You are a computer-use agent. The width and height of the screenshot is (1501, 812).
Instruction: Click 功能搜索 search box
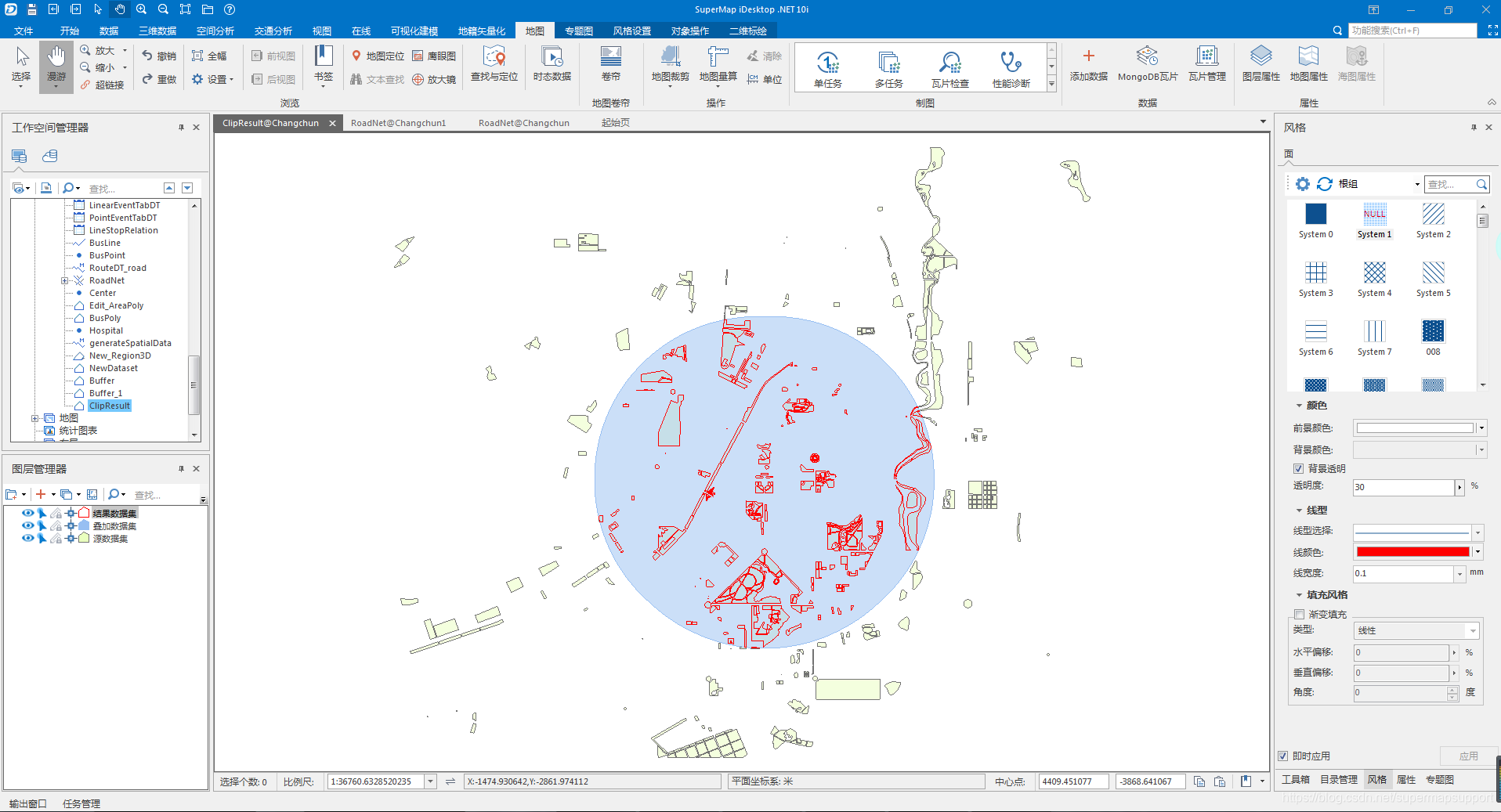click(1412, 31)
